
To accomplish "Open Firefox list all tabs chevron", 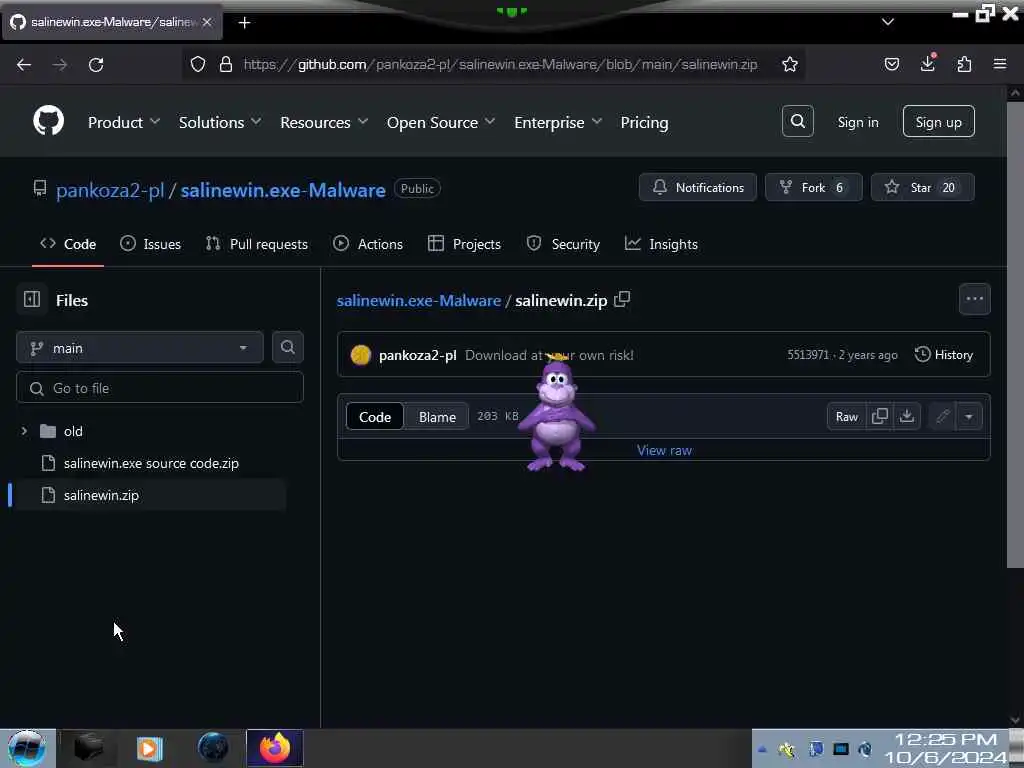I will (x=888, y=22).
